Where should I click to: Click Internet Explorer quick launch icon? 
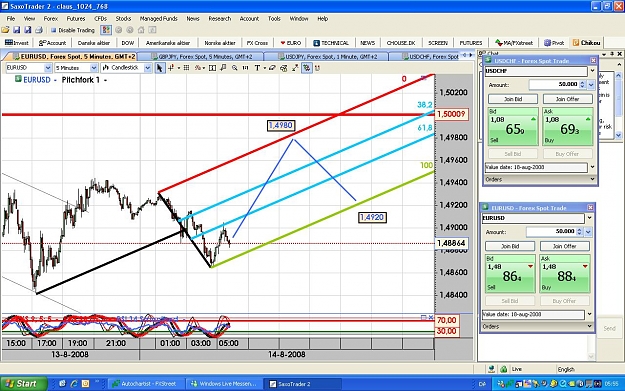[74, 384]
